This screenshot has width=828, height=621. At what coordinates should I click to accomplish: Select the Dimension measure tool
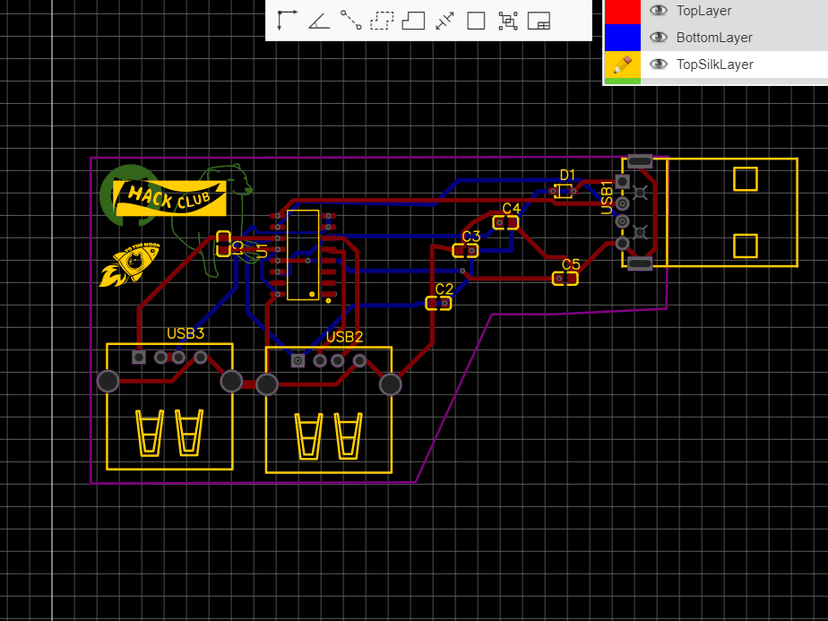(x=445, y=21)
